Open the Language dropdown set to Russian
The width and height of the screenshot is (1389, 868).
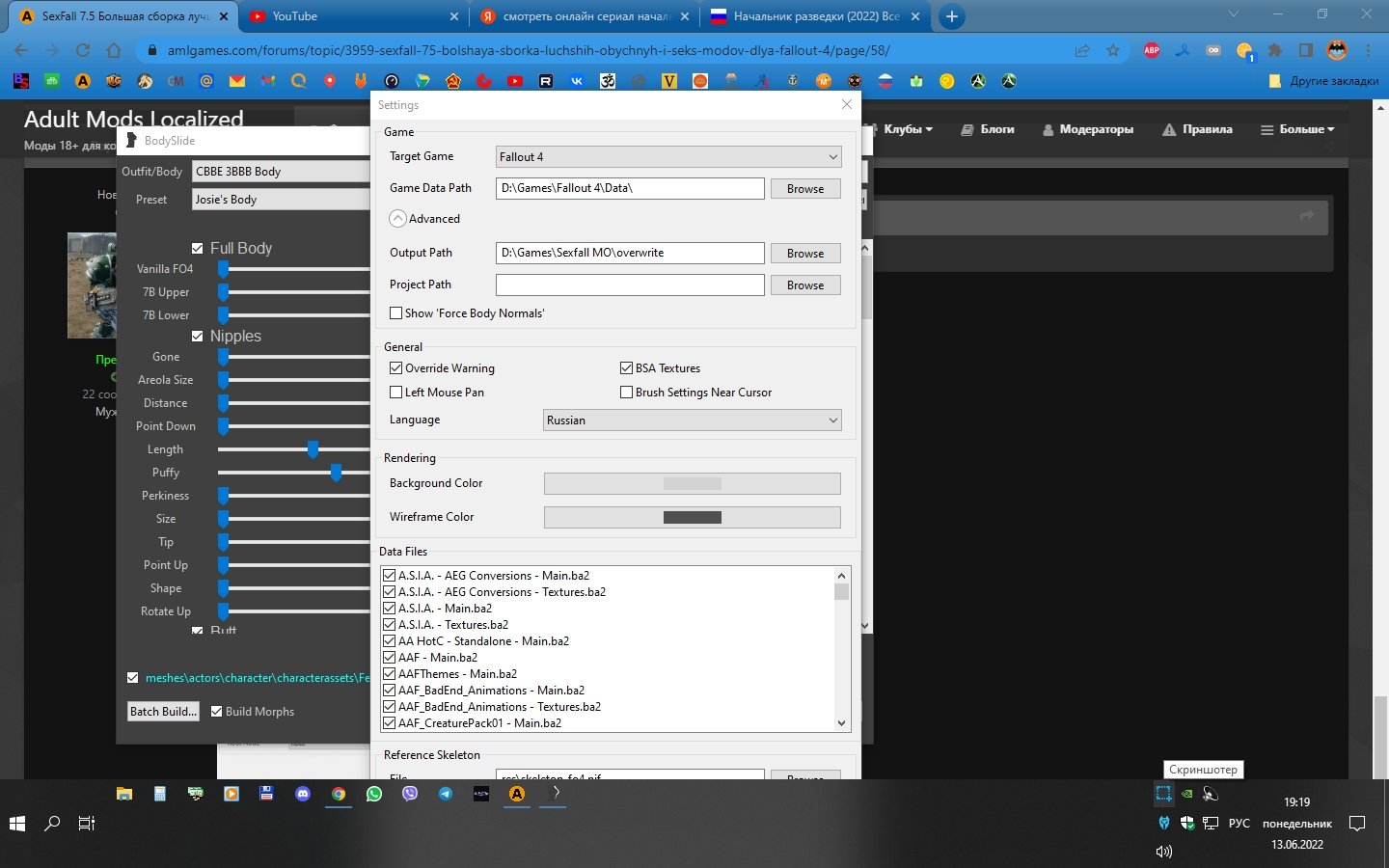692,420
